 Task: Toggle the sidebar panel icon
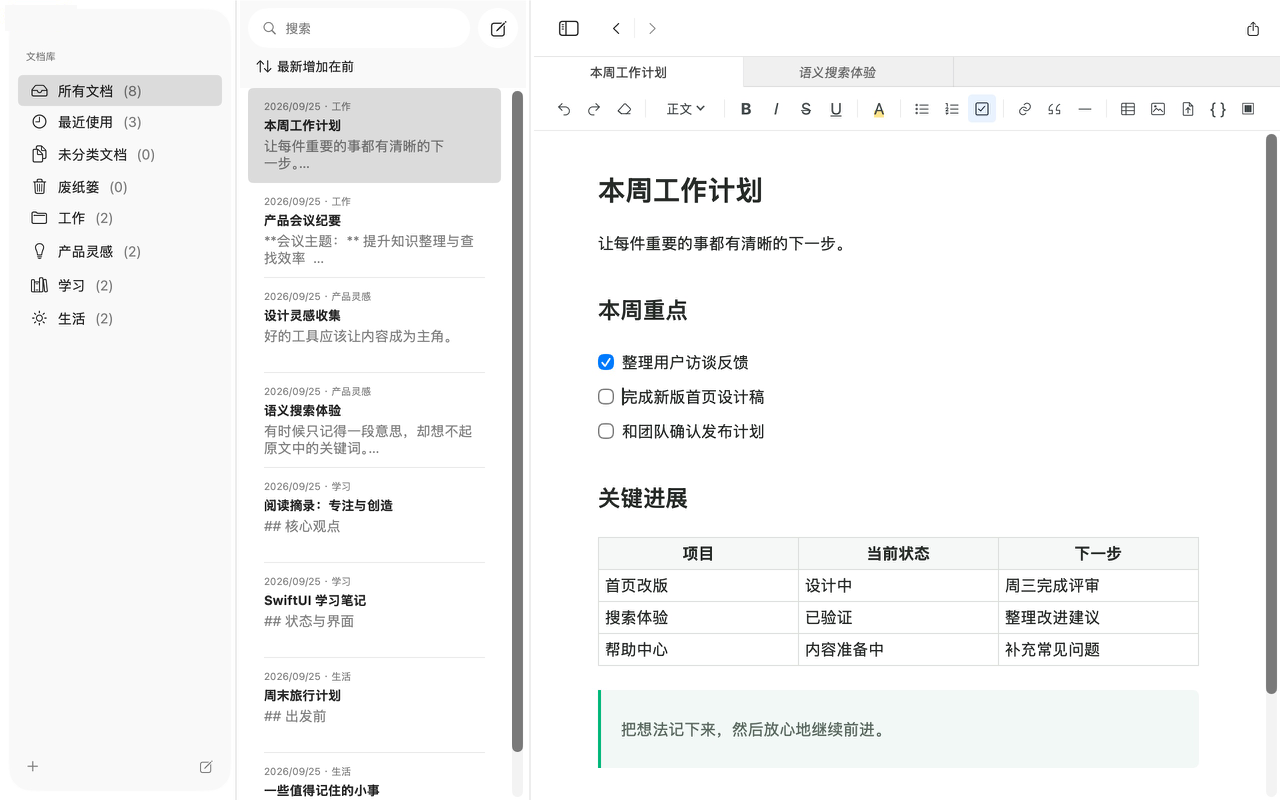569,29
